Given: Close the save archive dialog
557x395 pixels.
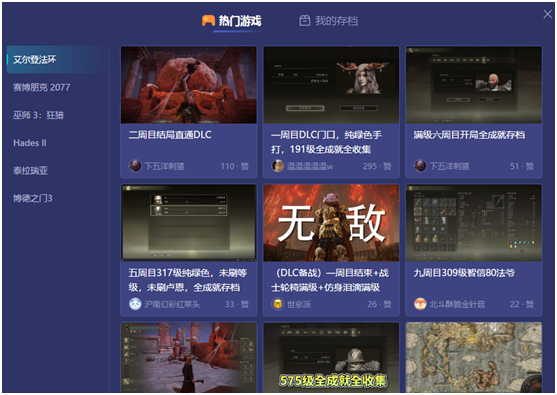Looking at the screenshot, I should (x=547, y=14).
